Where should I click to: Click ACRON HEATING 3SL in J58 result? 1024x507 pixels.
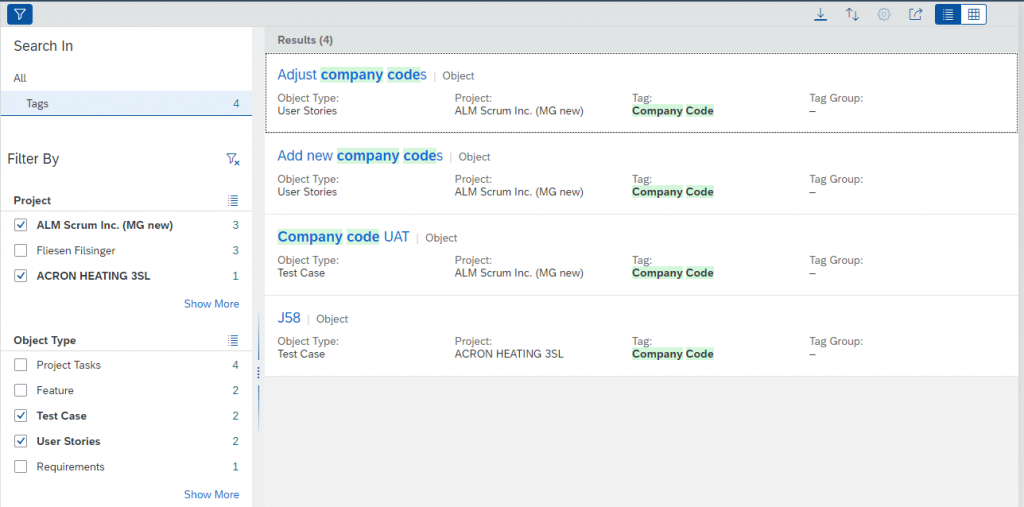tap(509, 354)
